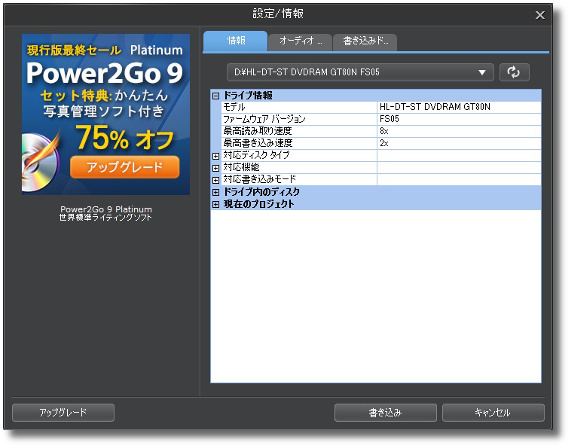Collapse the ドライブ情報 section
The height and width of the screenshot is (447, 570).
click(x=216, y=96)
